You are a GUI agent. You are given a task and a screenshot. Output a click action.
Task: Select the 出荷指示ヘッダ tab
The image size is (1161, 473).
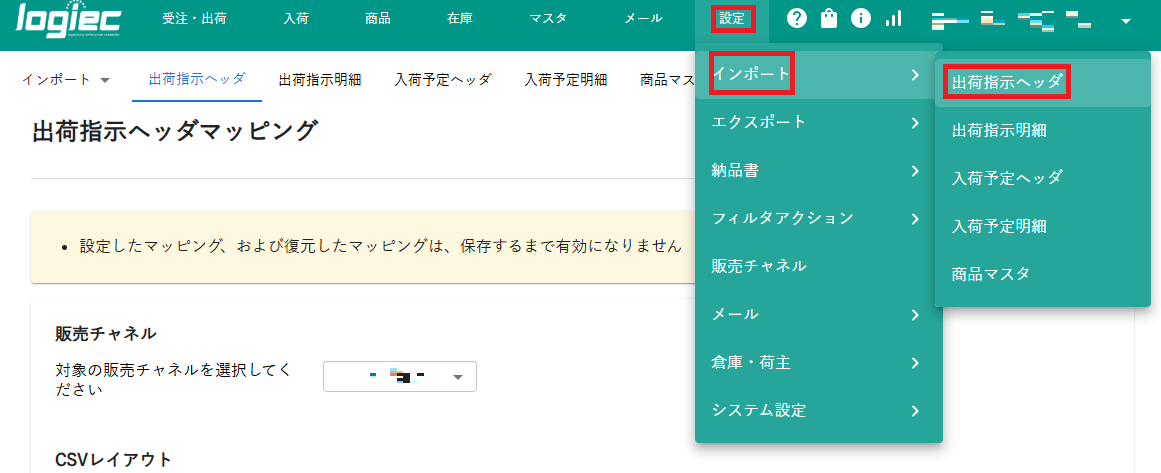pyautogui.click(x=197, y=79)
